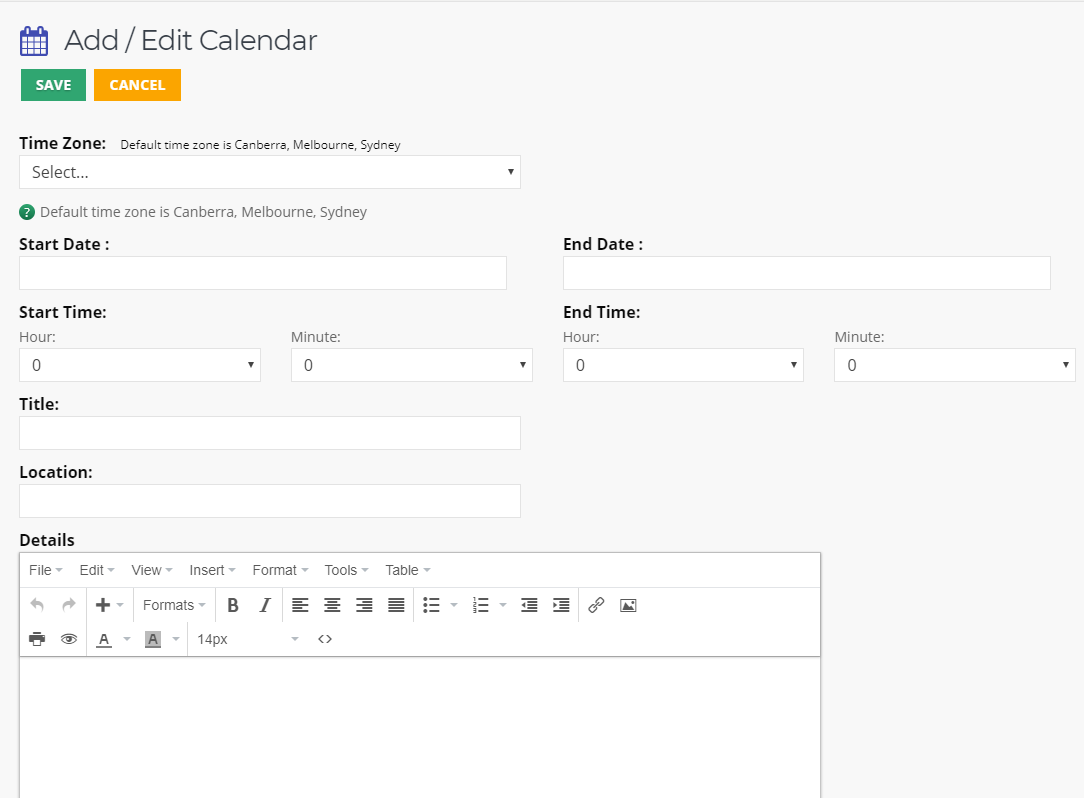Print the Details editor content
Screen dimensions: 1084x798
37,639
